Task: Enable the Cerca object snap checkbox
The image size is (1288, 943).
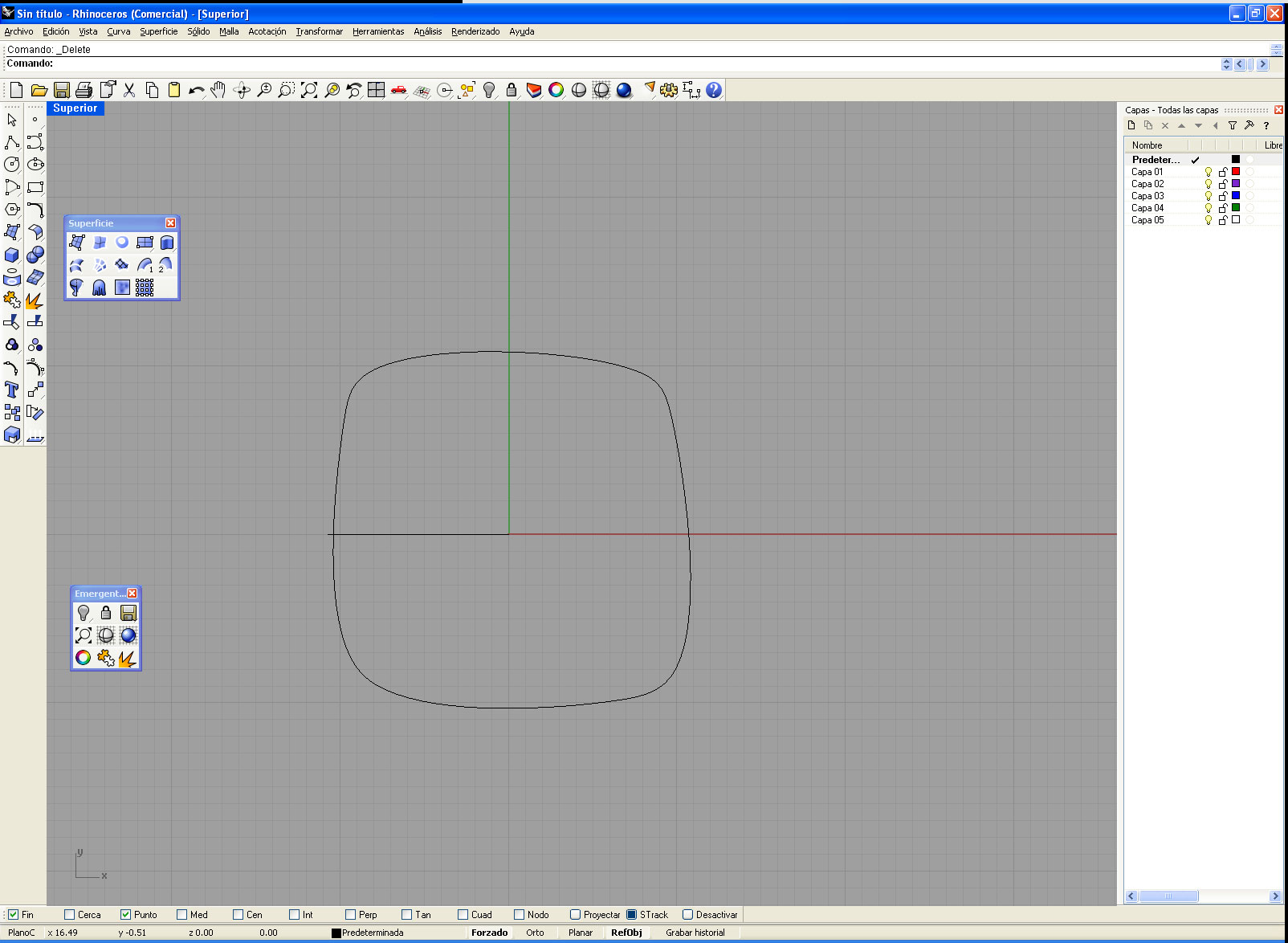Action: tap(69, 914)
